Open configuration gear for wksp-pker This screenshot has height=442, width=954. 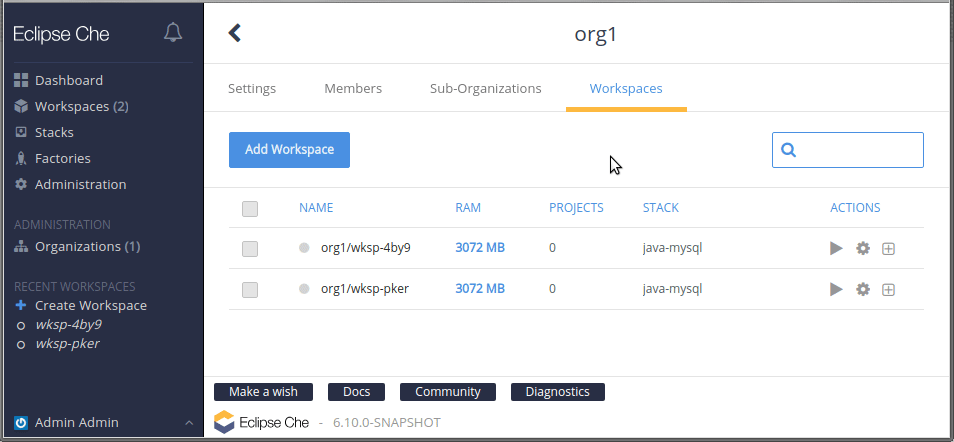coord(863,289)
